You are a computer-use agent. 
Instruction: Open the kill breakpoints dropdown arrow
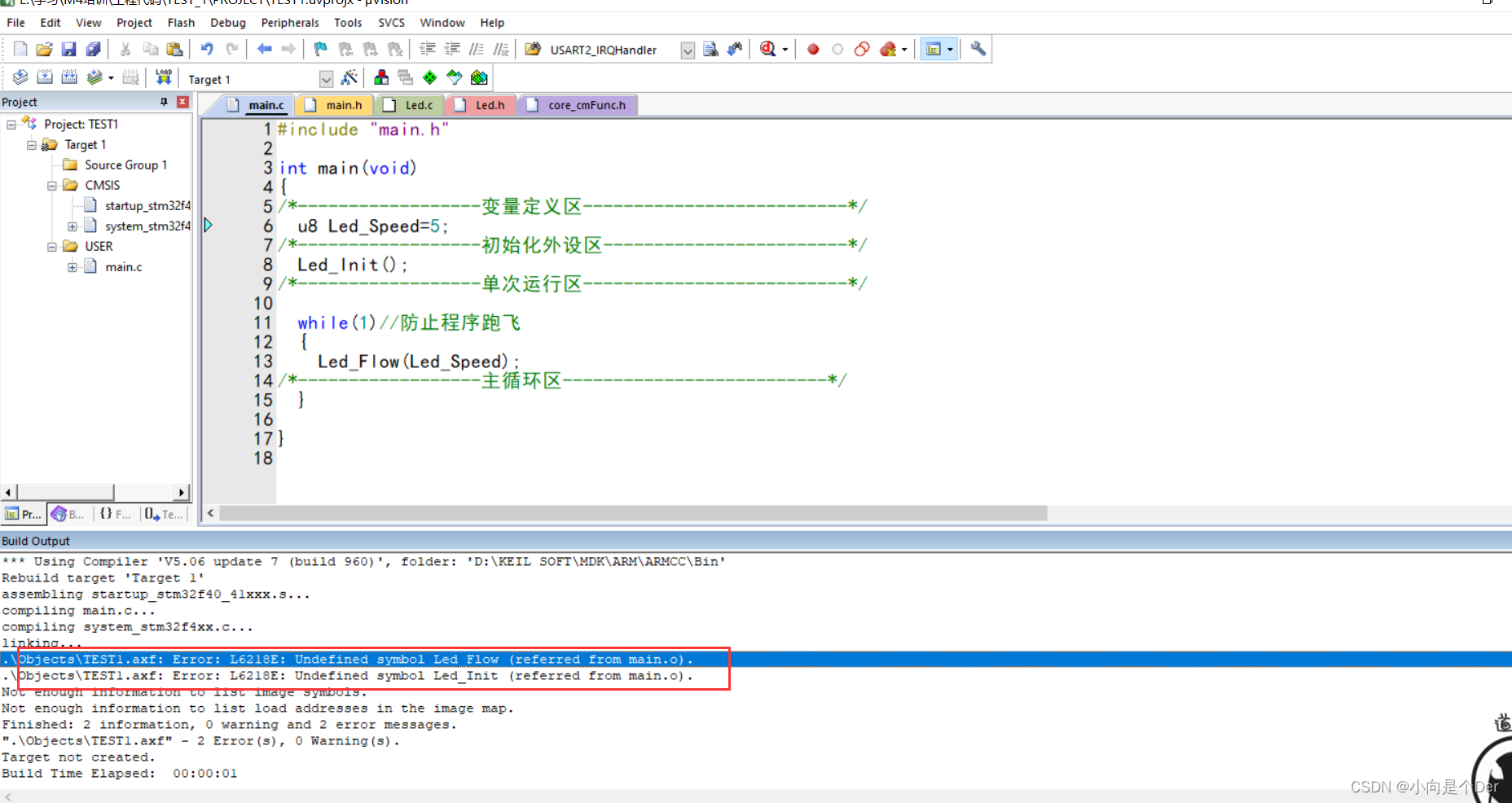pyautogui.click(x=904, y=50)
